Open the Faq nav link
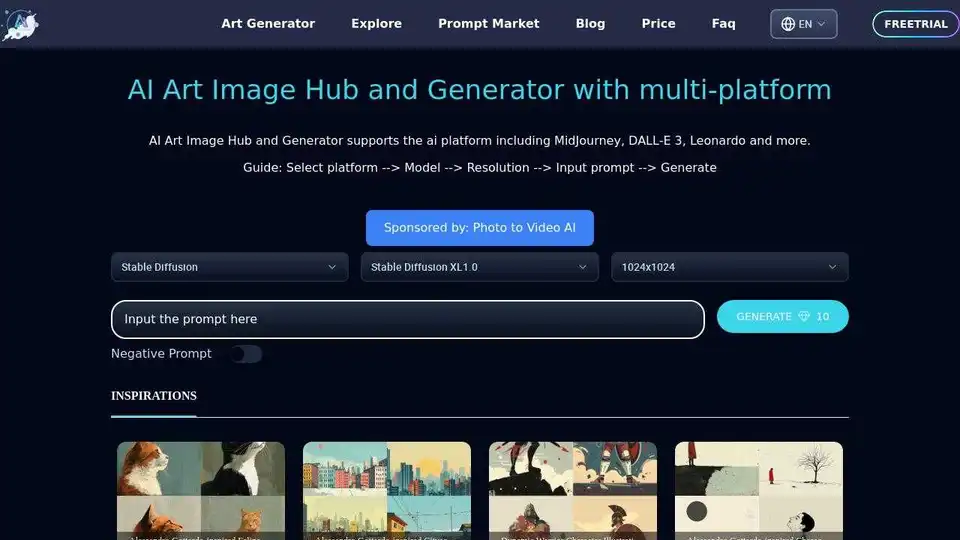The width and height of the screenshot is (960, 540). click(x=723, y=24)
